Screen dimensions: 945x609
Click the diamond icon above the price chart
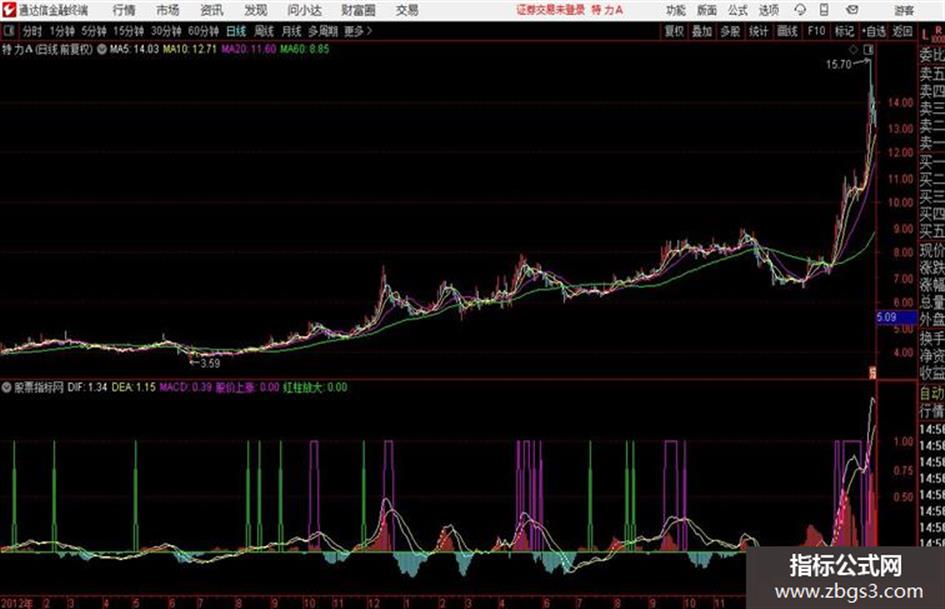(x=853, y=49)
